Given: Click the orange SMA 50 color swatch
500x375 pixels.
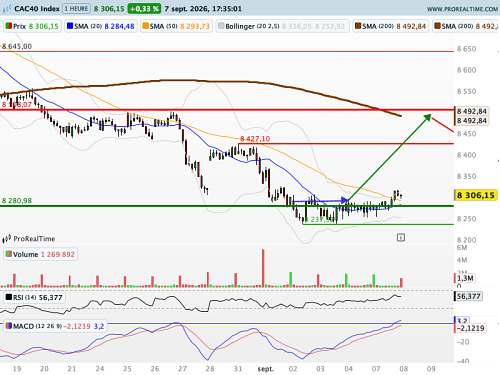Looking at the screenshot, I should coord(145,26).
